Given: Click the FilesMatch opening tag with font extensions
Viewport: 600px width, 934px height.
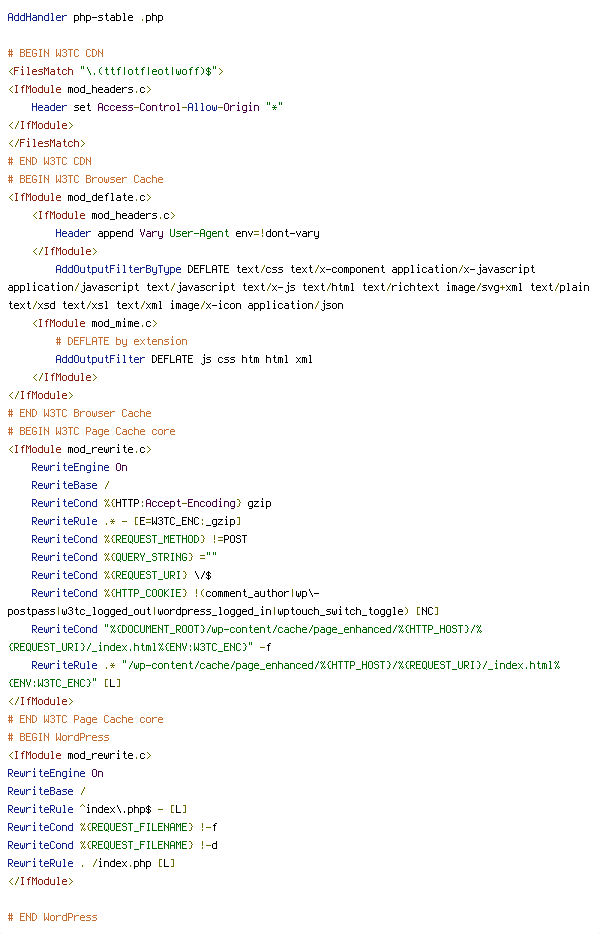Looking at the screenshot, I should tap(116, 71).
